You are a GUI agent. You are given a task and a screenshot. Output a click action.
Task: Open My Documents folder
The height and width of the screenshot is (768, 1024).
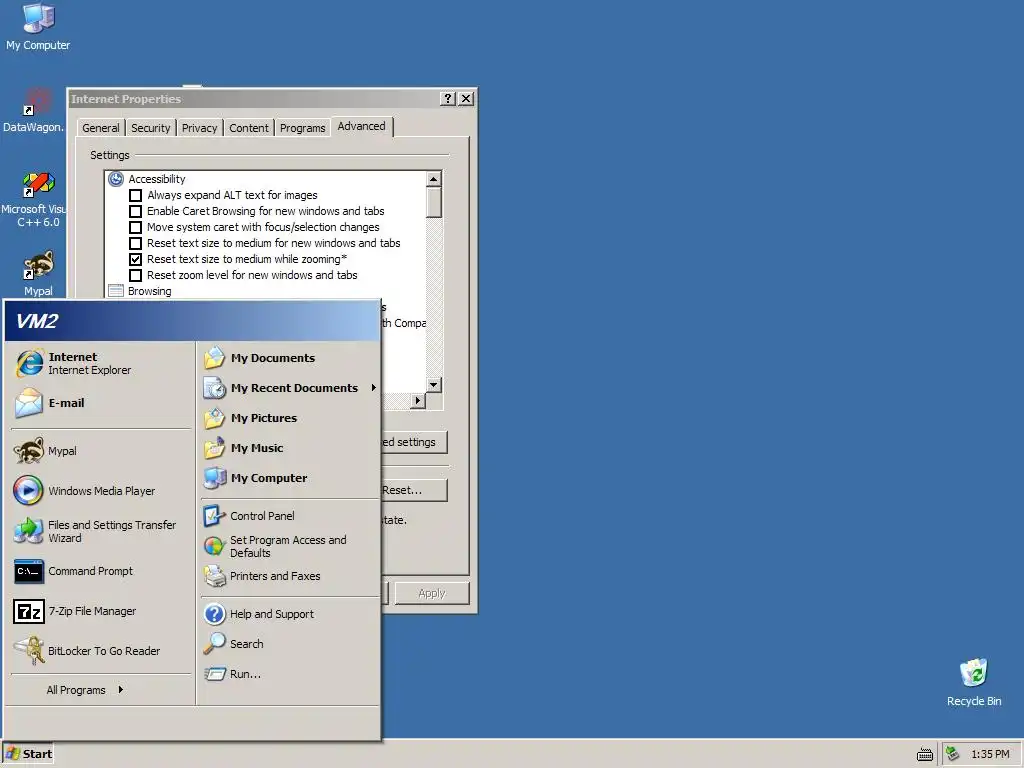(290, 358)
